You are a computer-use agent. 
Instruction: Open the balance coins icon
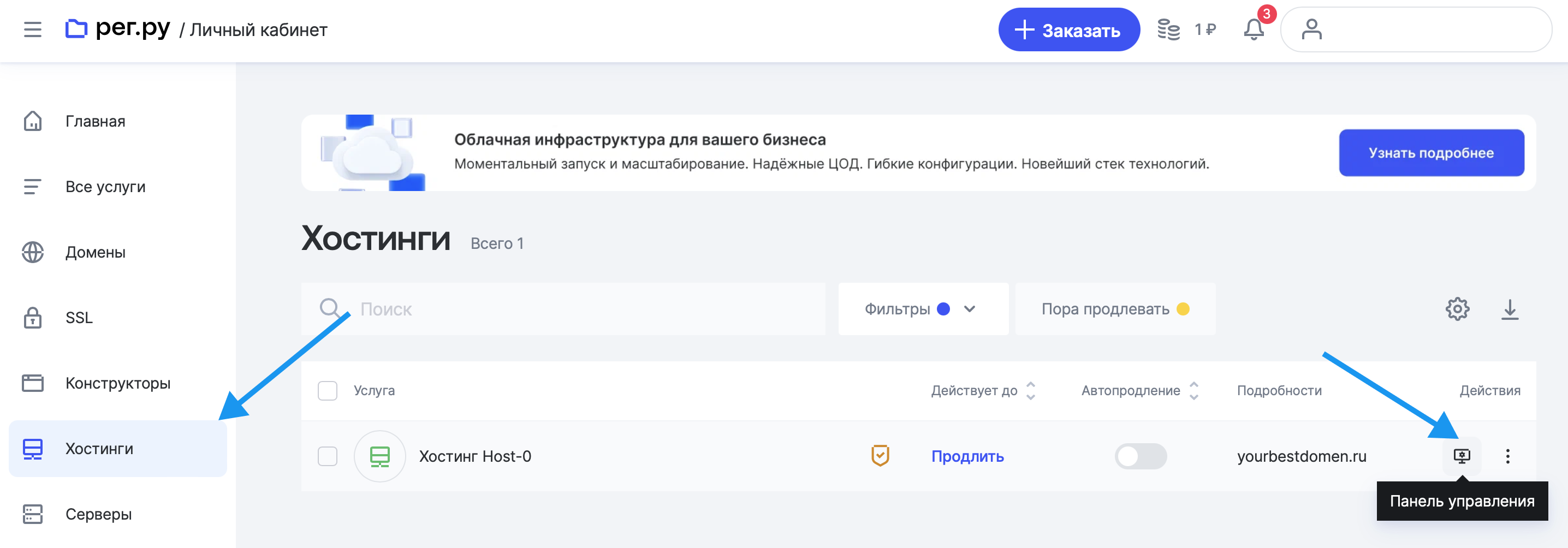[1168, 29]
